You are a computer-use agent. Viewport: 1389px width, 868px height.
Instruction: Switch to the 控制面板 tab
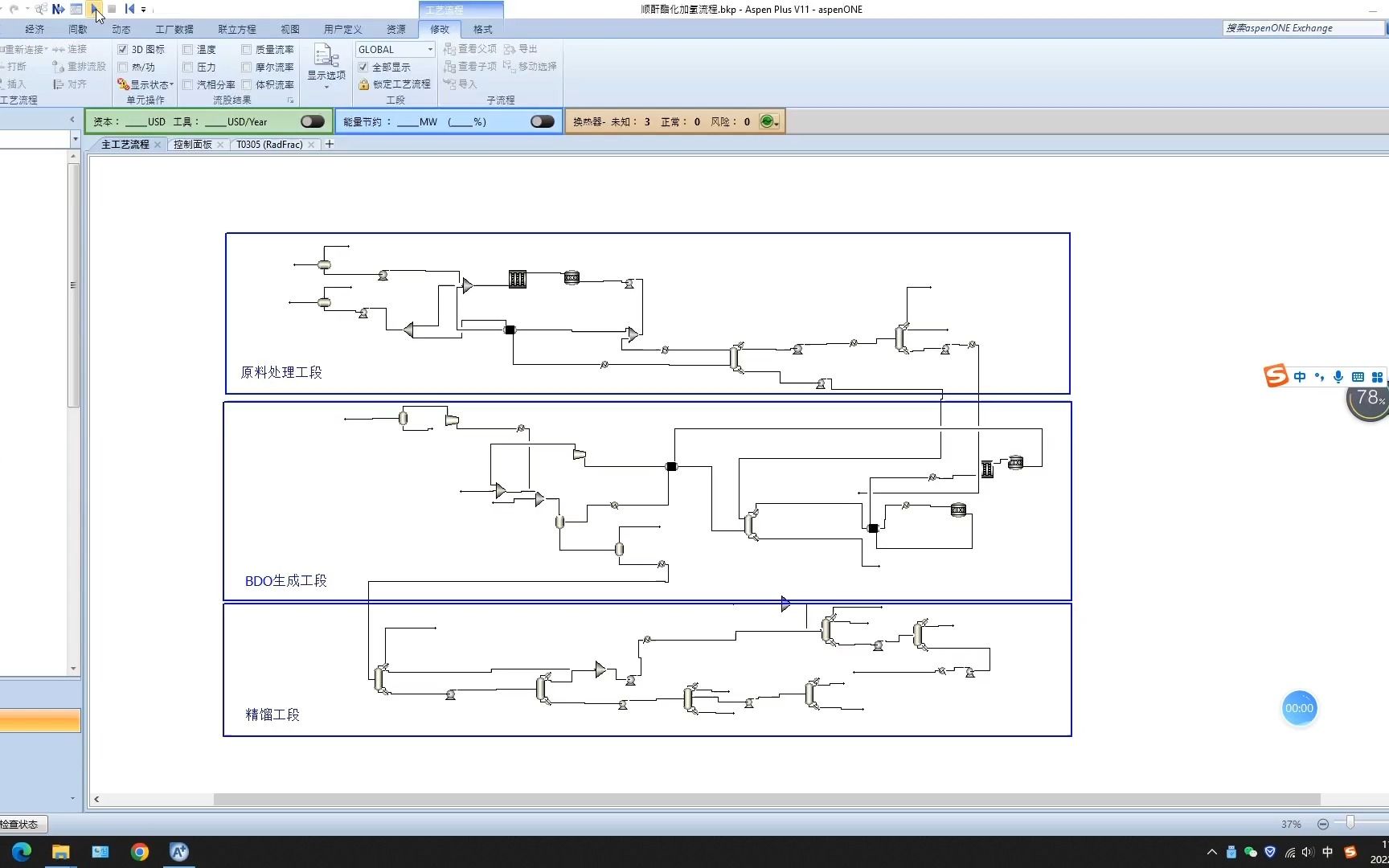click(x=193, y=145)
